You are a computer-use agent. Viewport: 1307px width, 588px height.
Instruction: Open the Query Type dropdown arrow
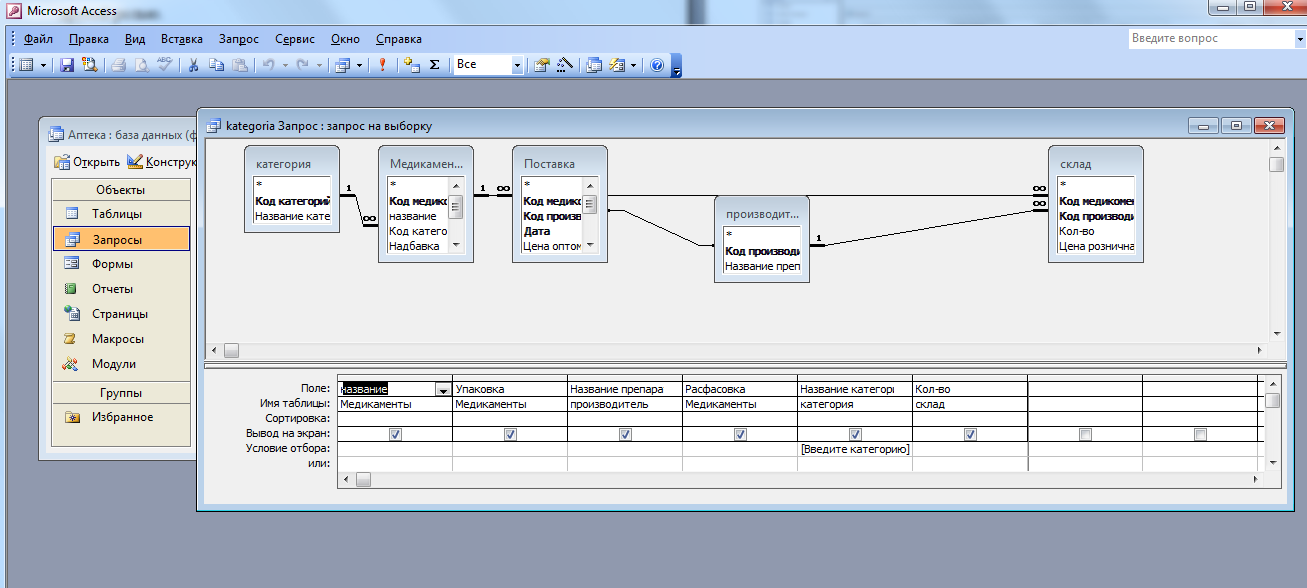pyautogui.click(x=359, y=64)
